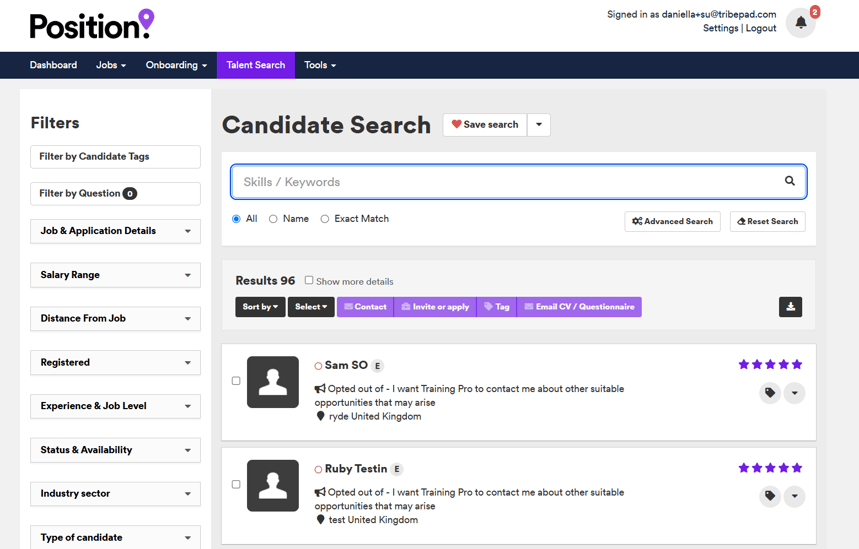This screenshot has height=549, width=859.
Task: Click the tag icon for Sam SO
Action: coord(770,393)
